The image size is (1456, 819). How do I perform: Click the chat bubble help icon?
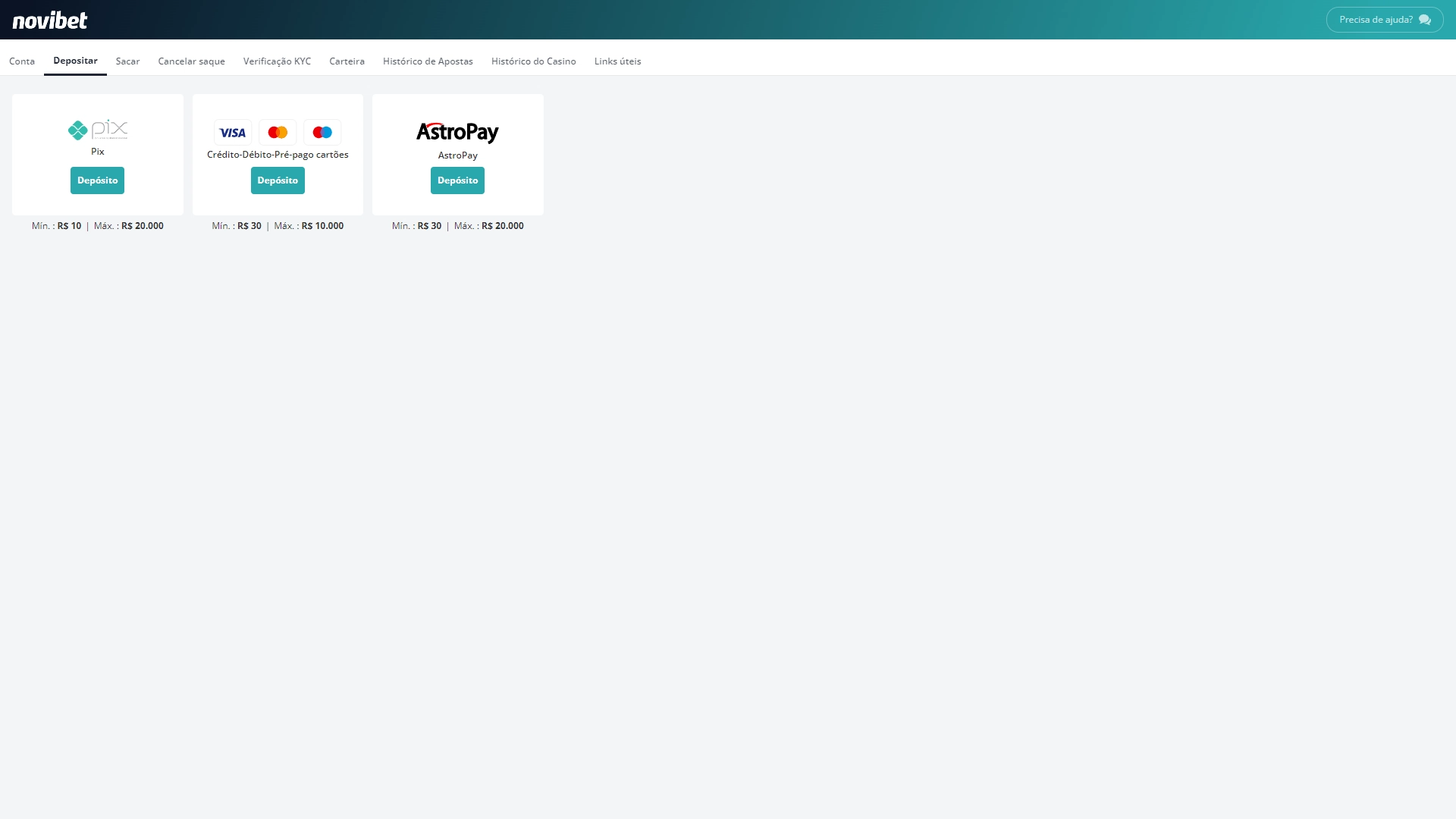click(x=1425, y=20)
